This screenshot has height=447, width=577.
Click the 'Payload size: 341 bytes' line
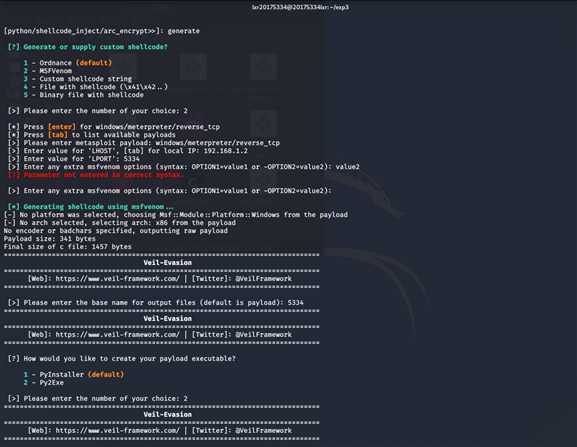(50, 239)
